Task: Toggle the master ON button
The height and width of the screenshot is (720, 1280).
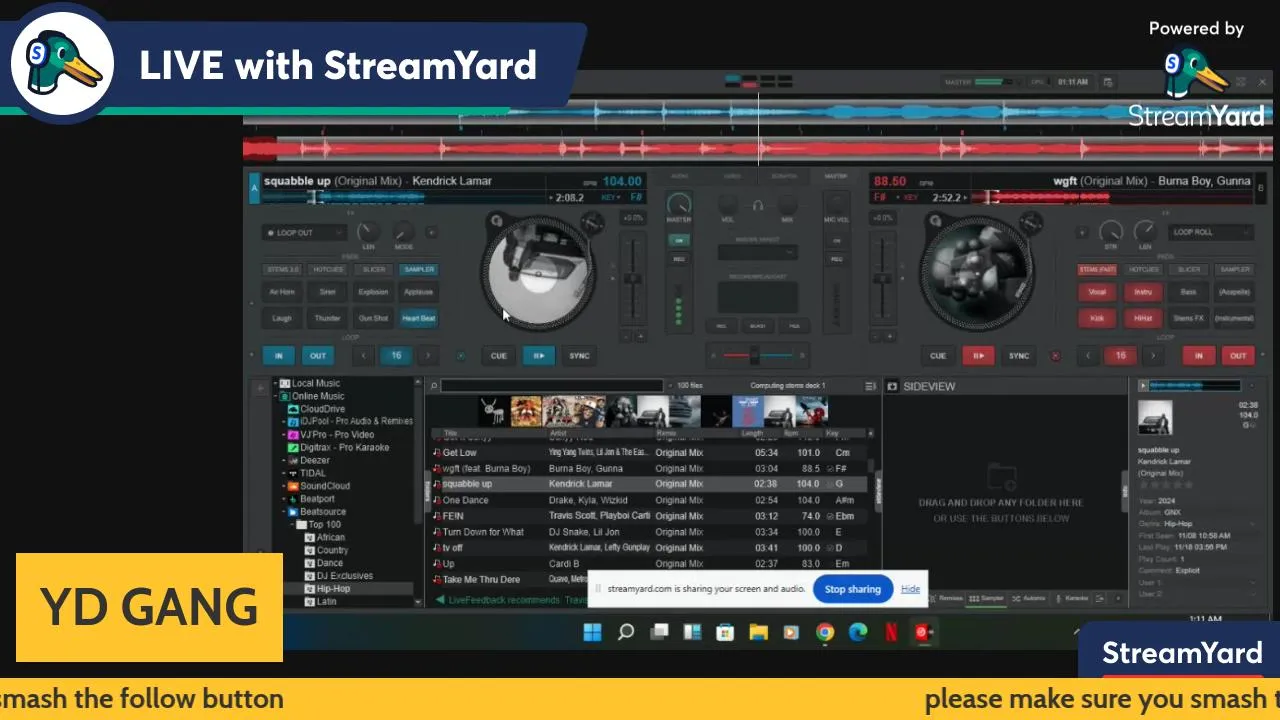Action: point(679,241)
